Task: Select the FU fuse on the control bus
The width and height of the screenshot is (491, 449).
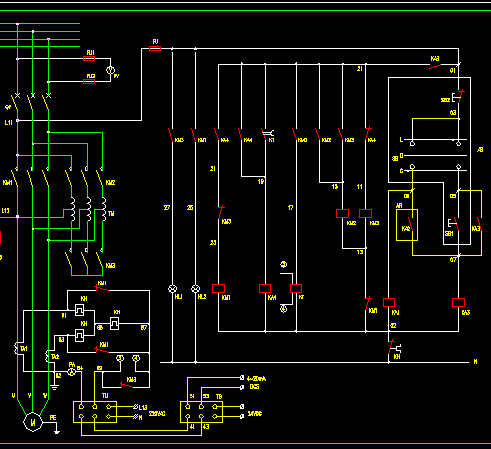Action: pos(155,49)
